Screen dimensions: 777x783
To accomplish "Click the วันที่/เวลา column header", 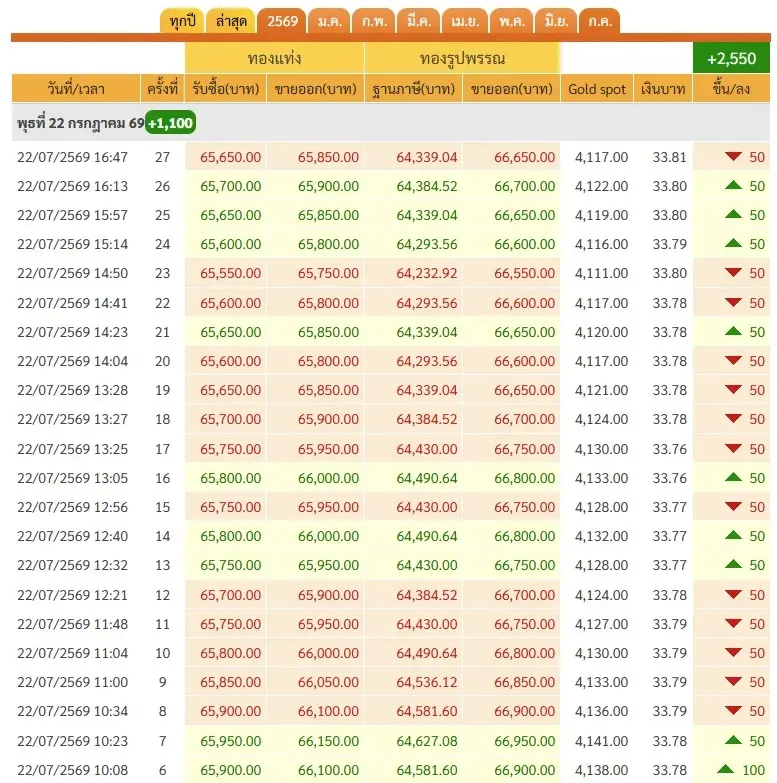I will click(x=76, y=89).
